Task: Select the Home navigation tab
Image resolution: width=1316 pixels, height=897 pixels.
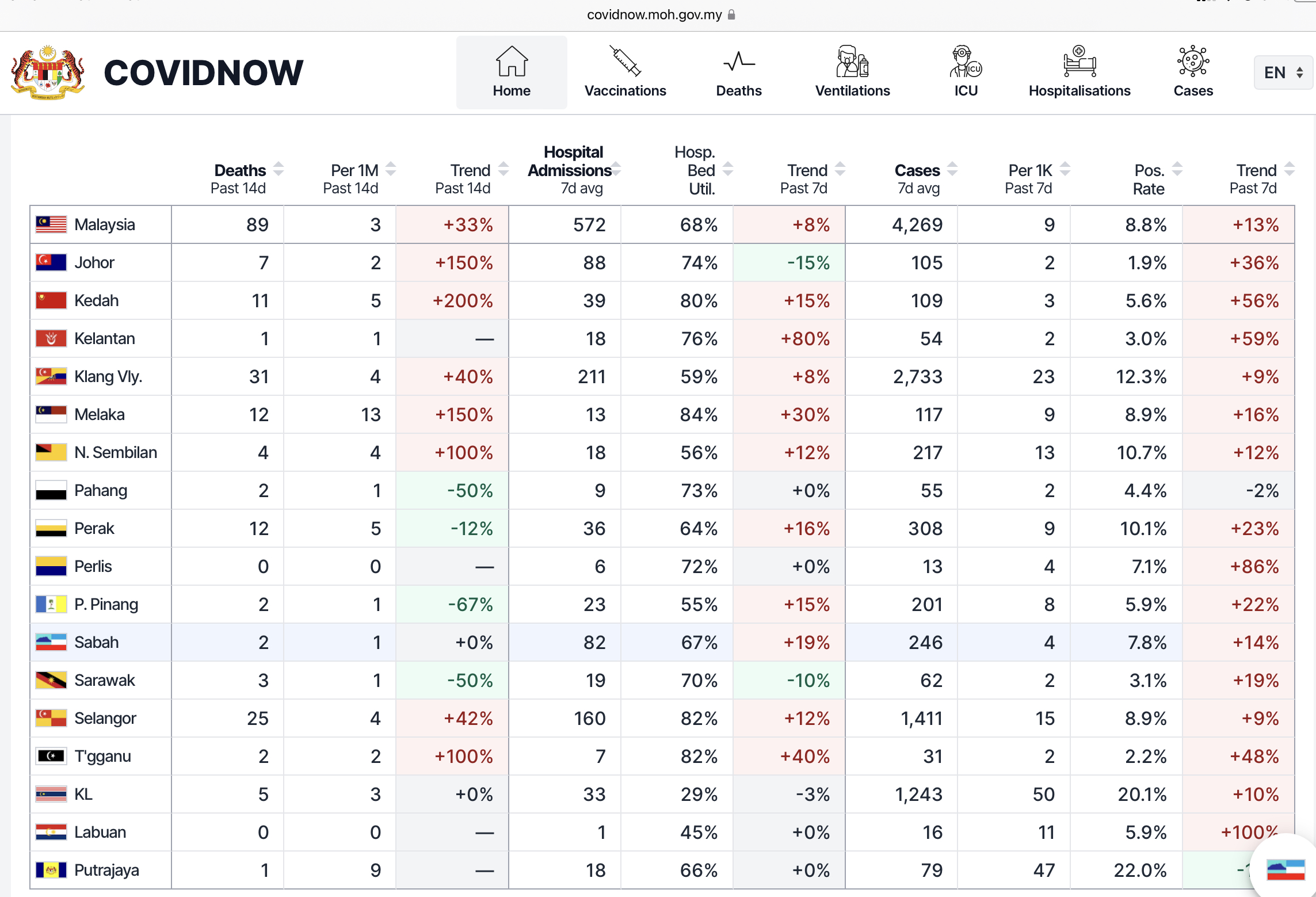Action: [512, 72]
